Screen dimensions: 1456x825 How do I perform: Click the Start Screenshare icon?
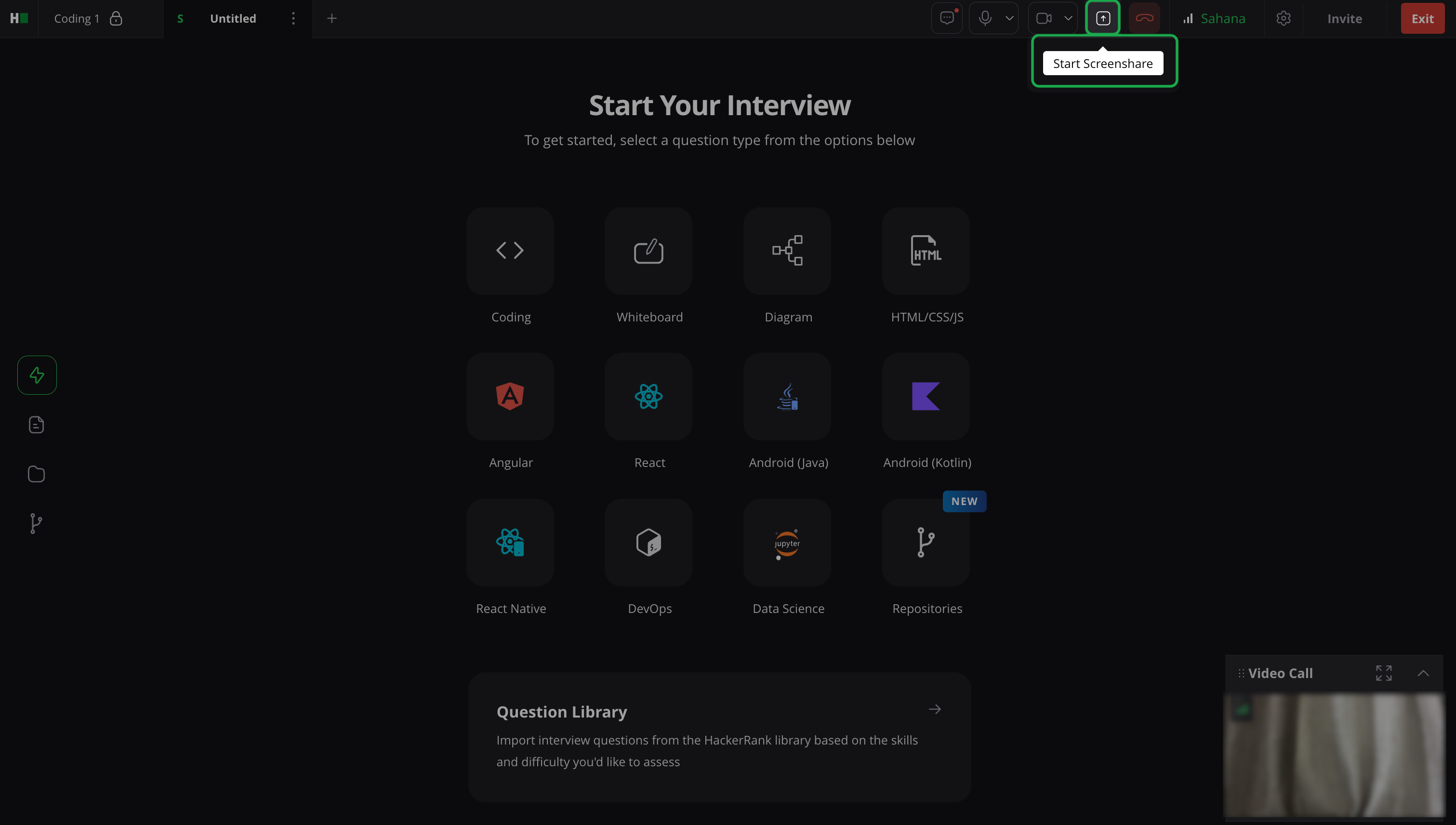click(x=1102, y=19)
